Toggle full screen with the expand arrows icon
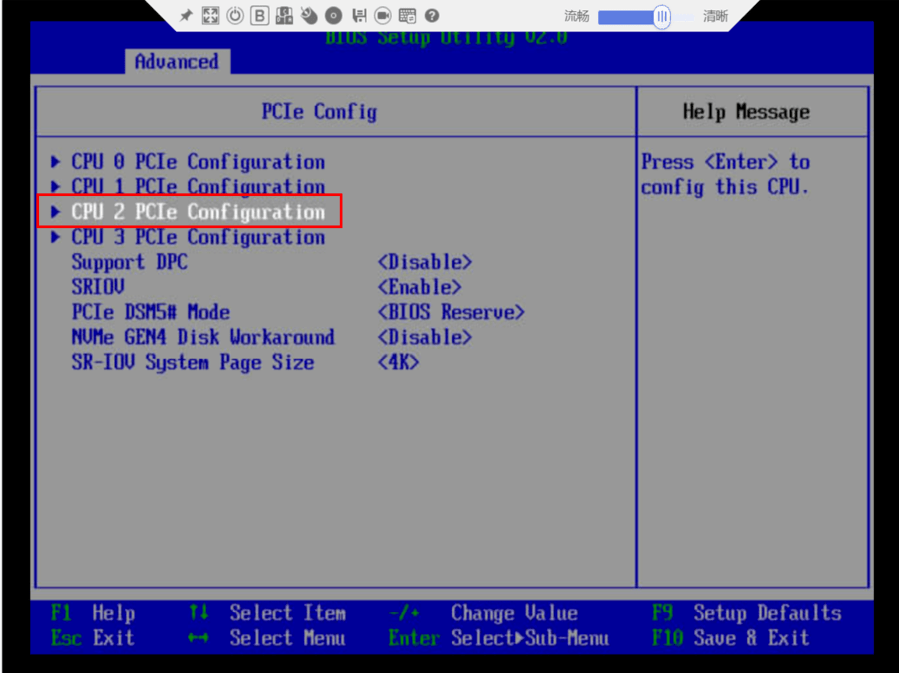 pyautogui.click(x=210, y=15)
